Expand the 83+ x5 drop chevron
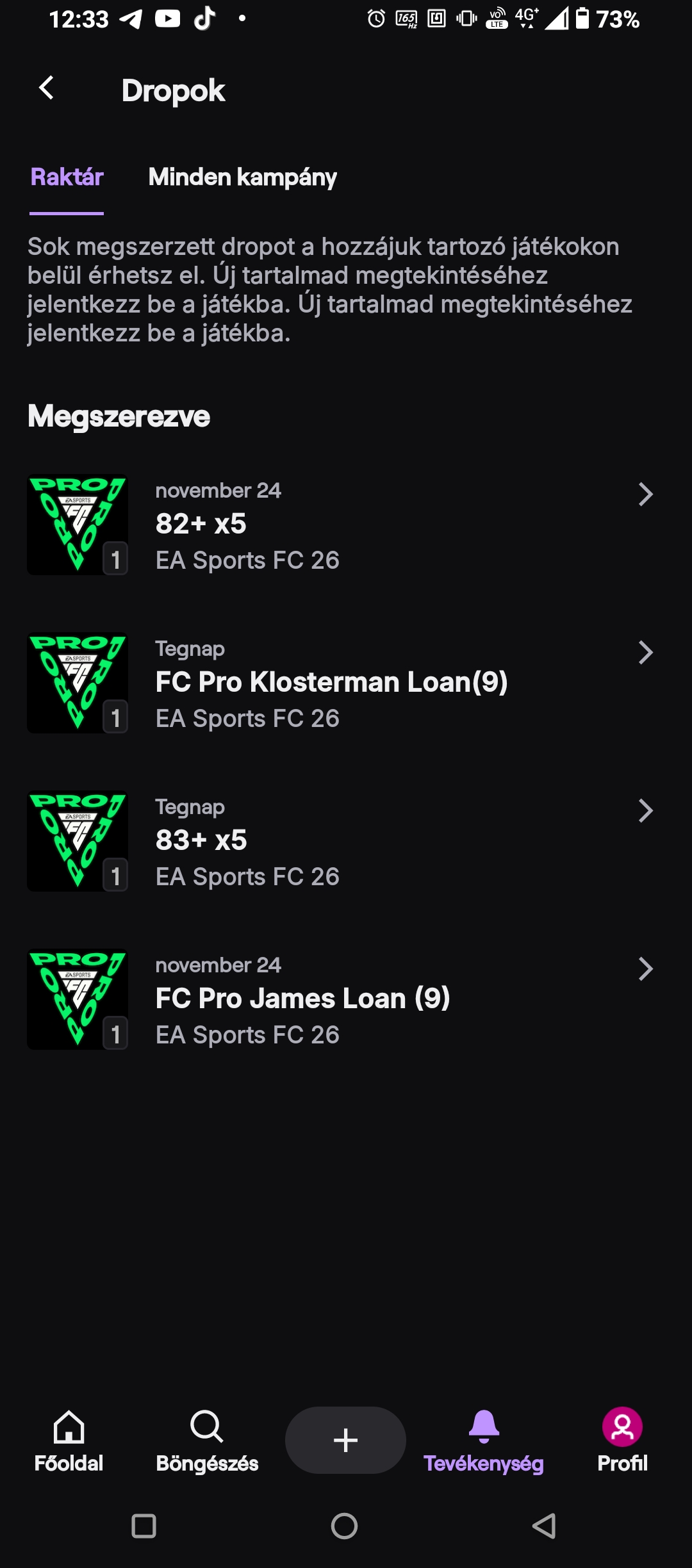 click(645, 811)
